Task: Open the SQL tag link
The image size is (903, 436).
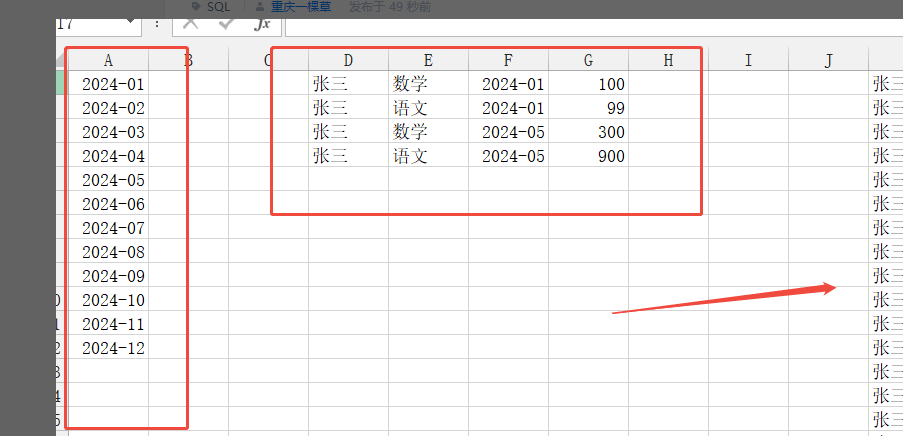Action: point(218,7)
